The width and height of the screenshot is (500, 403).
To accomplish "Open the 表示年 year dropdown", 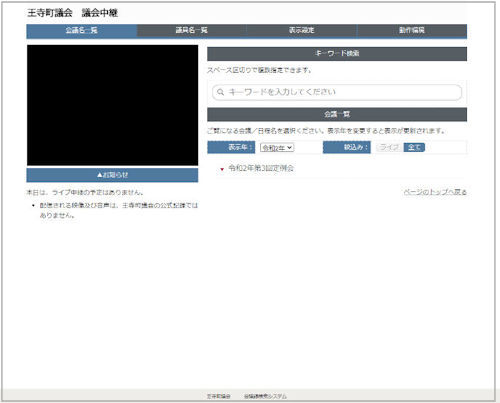I will pos(277,148).
